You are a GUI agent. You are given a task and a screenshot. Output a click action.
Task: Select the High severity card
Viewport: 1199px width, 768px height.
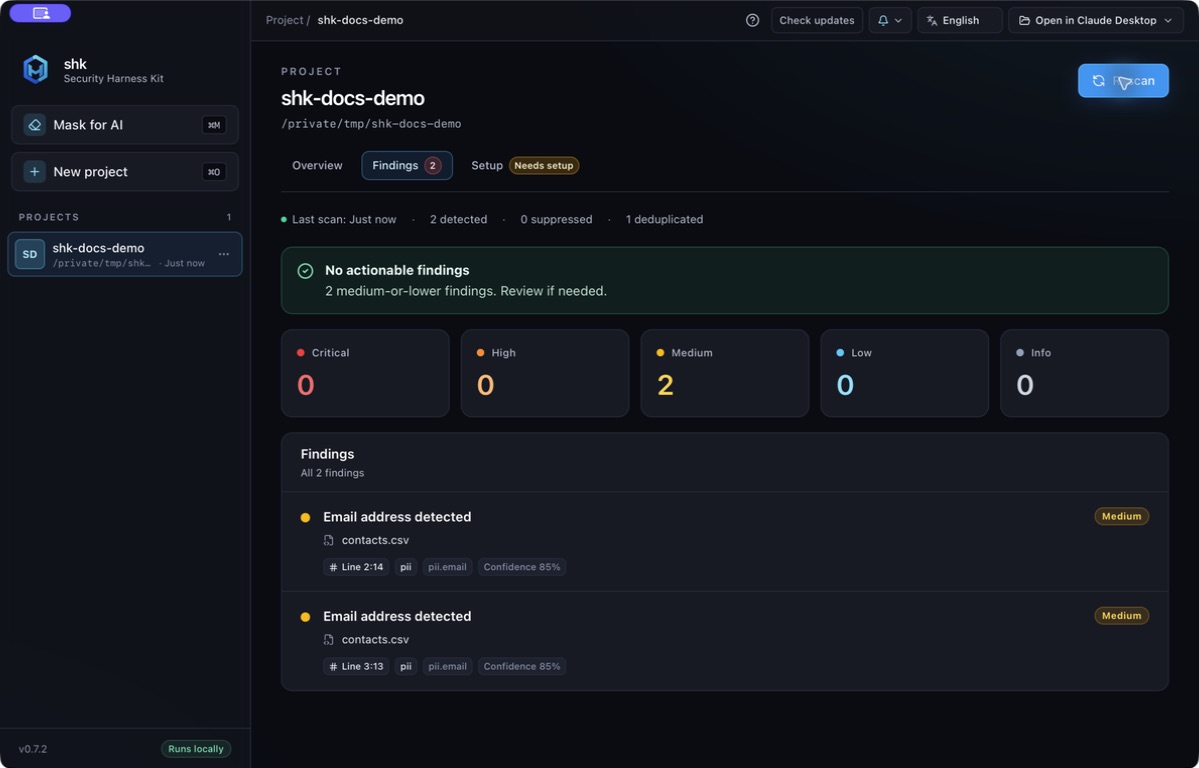coord(544,373)
